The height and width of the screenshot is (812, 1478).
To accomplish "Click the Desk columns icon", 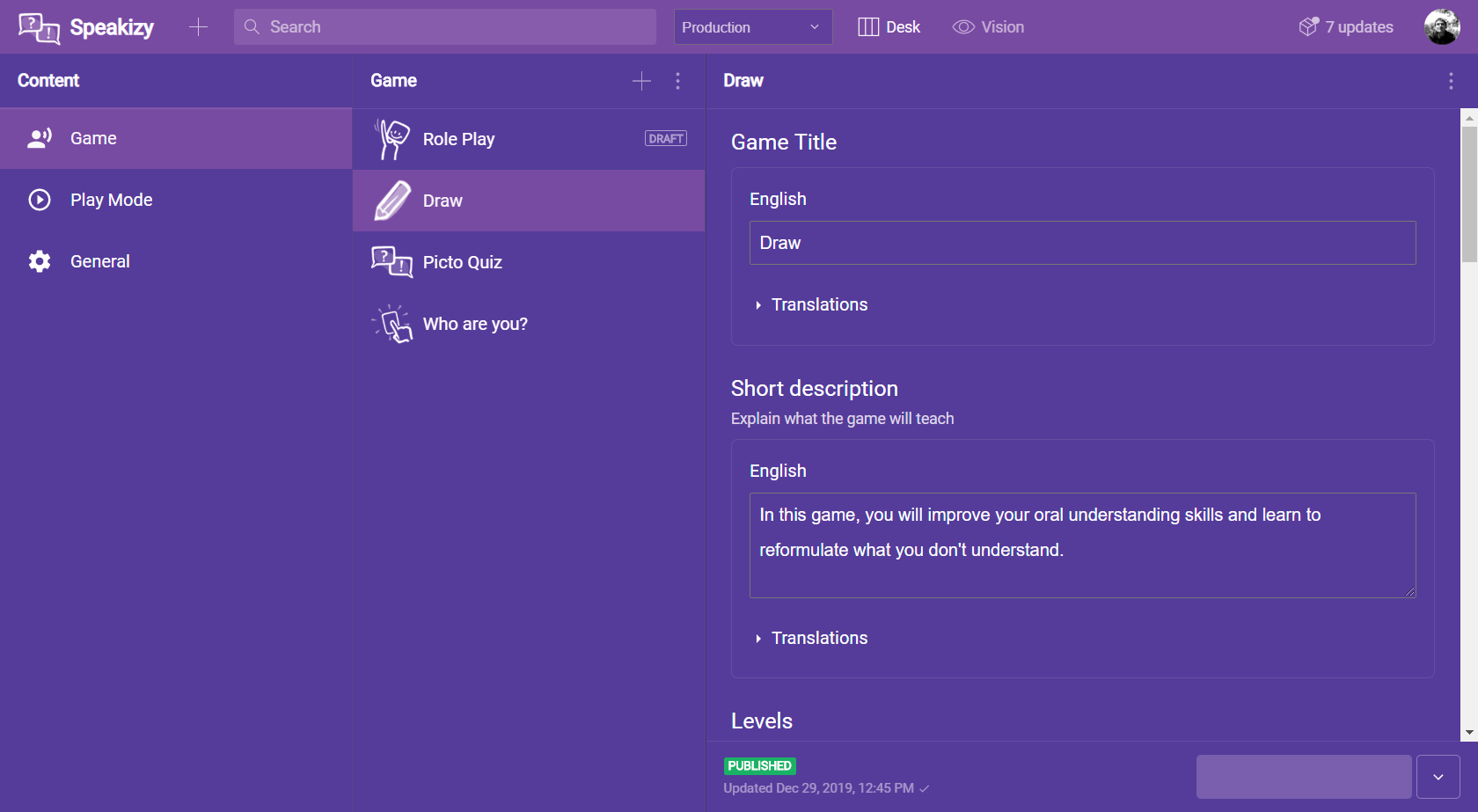I will point(868,27).
